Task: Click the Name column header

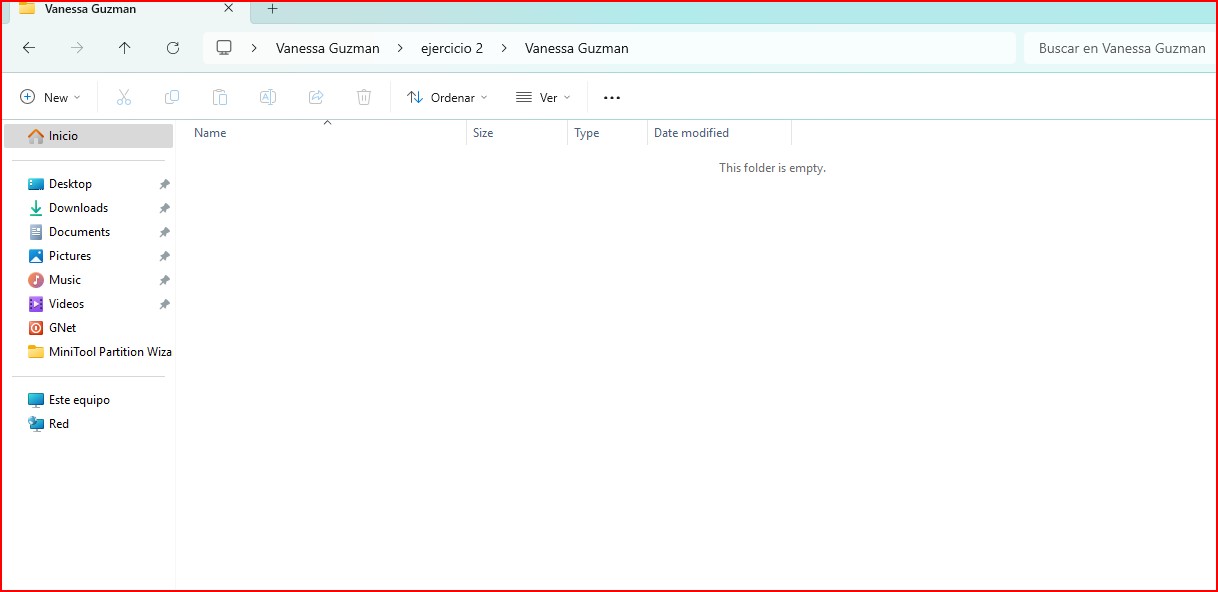Action: pos(210,133)
